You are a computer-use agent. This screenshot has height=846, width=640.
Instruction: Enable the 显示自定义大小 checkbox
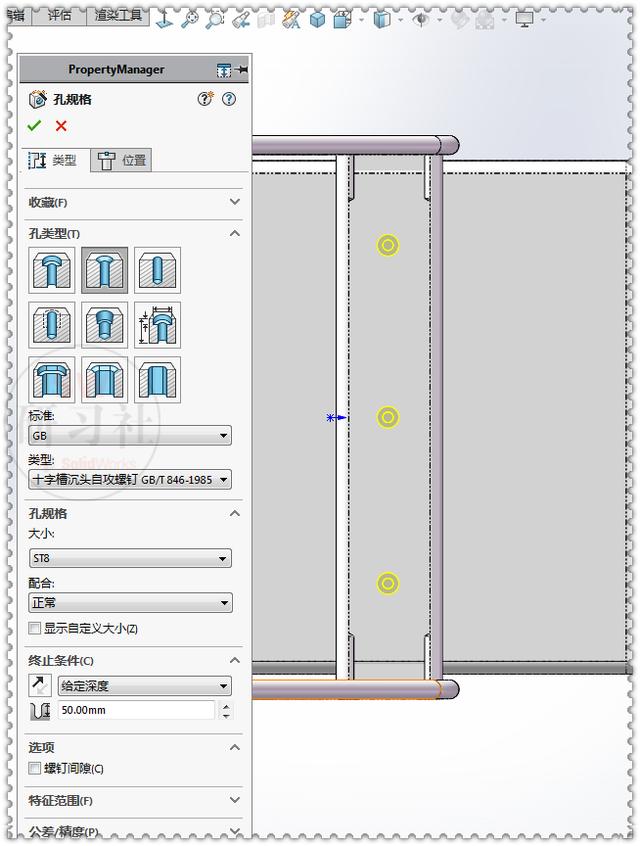click(35, 628)
